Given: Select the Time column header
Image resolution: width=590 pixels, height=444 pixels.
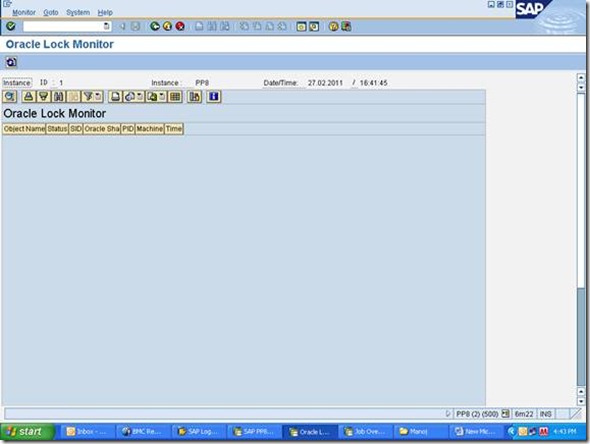Looking at the screenshot, I should 174,129.
